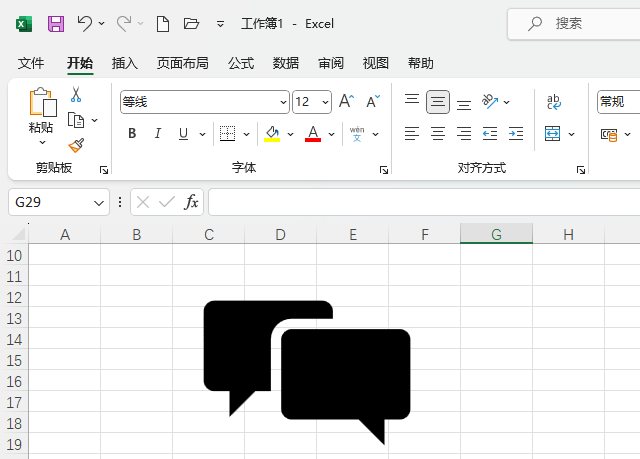Click the Save icon in title bar
The width and height of the screenshot is (640, 459).
coord(56,24)
